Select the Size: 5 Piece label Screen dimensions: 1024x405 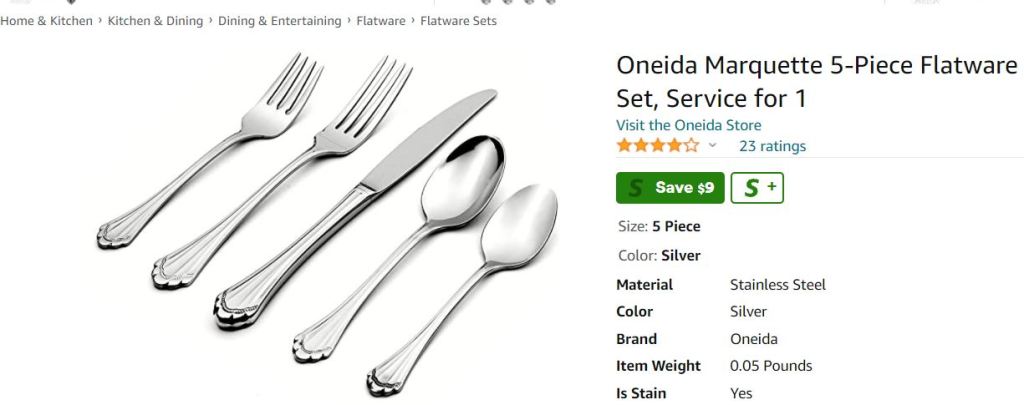659,227
